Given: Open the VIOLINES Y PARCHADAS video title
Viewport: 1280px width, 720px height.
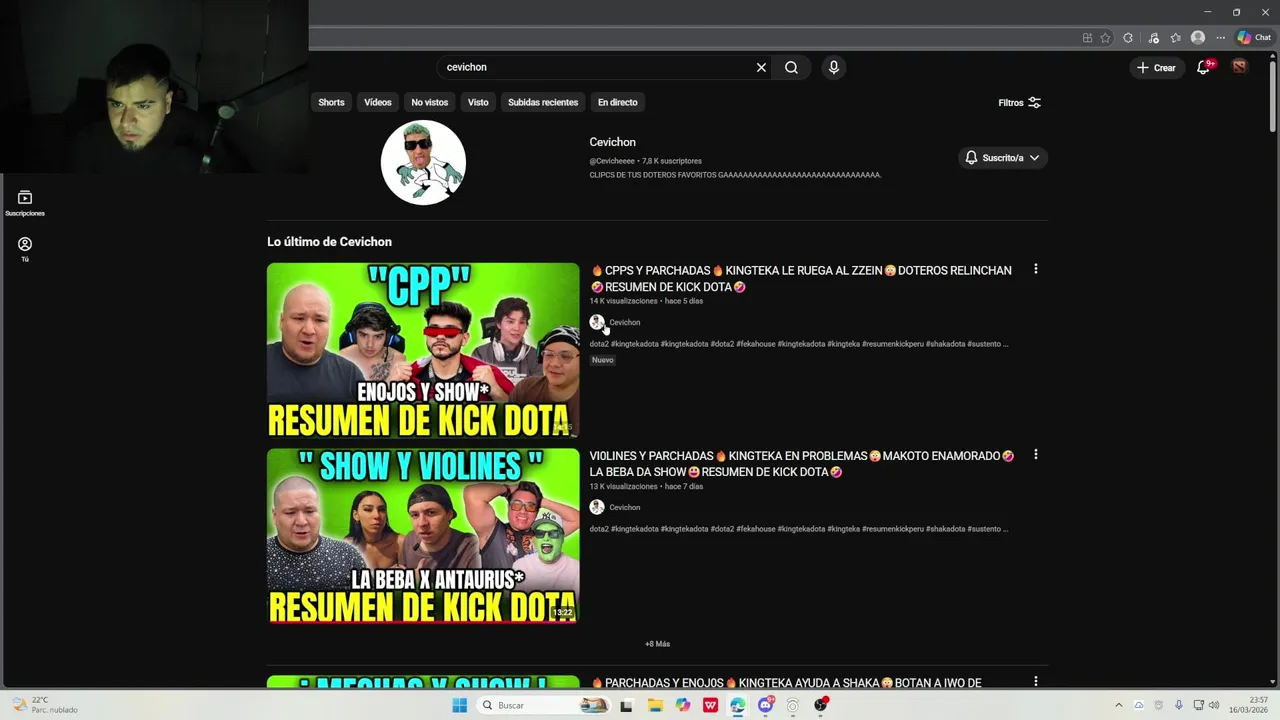Looking at the screenshot, I should pos(802,463).
